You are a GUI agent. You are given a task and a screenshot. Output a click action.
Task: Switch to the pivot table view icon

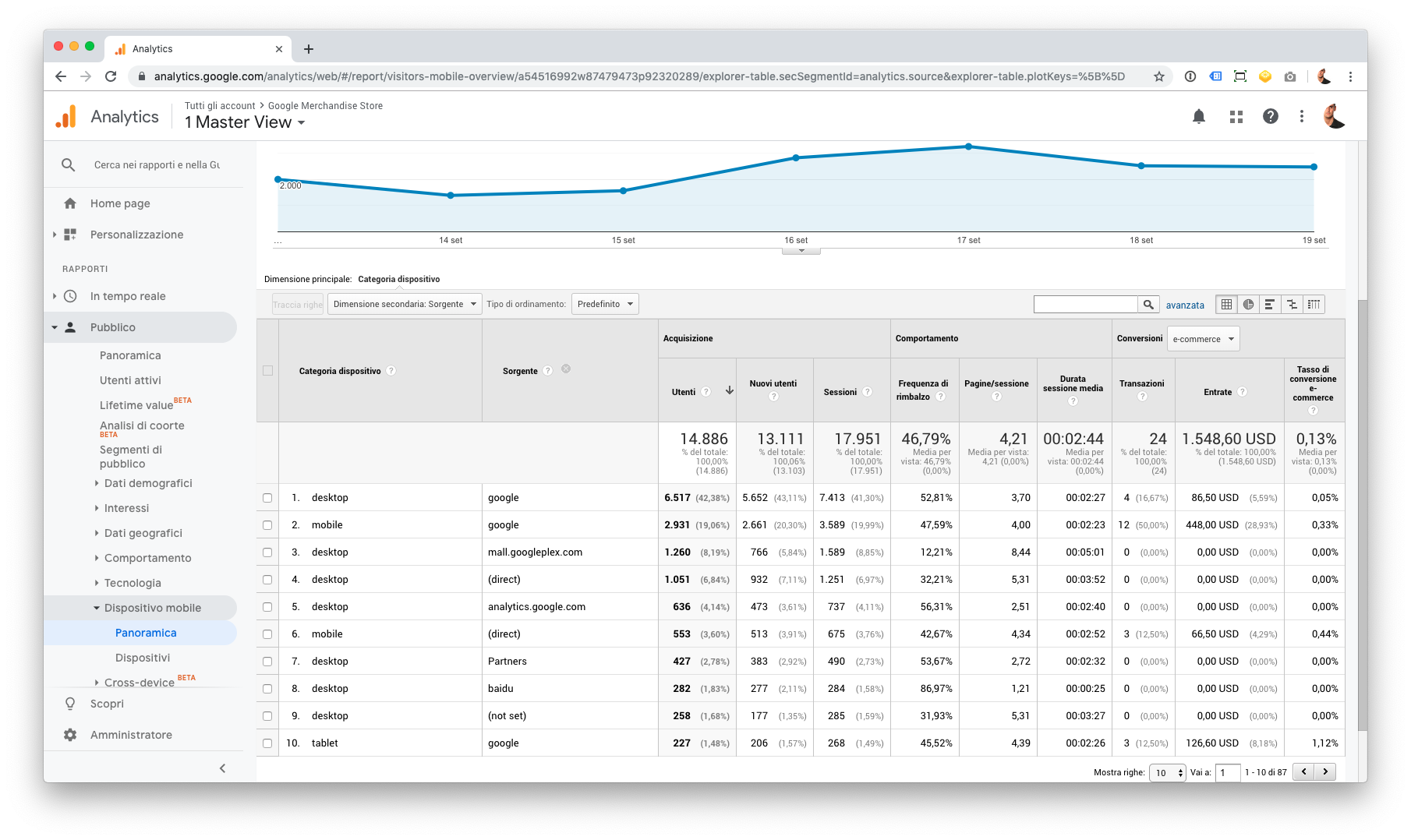[1314, 305]
